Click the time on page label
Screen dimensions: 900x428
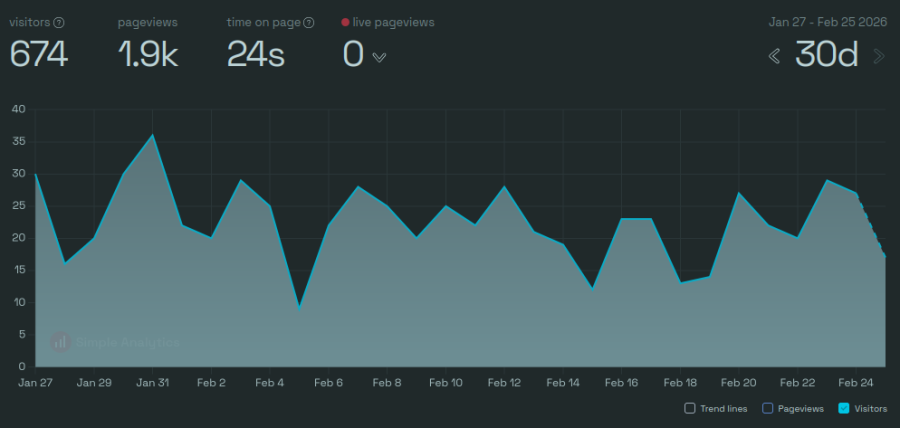(263, 22)
